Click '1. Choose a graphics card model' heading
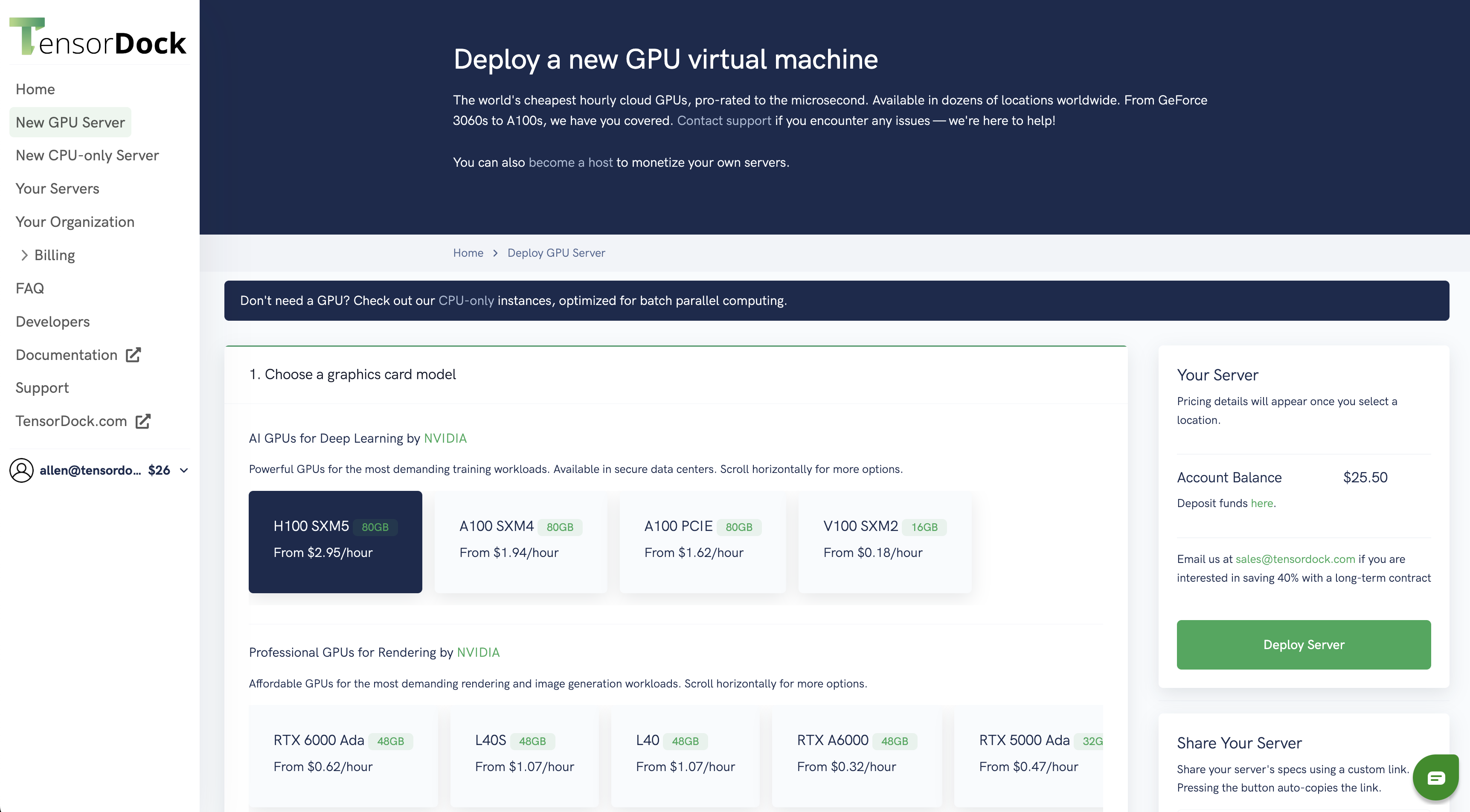Image resolution: width=1470 pixels, height=812 pixels. 352,374
